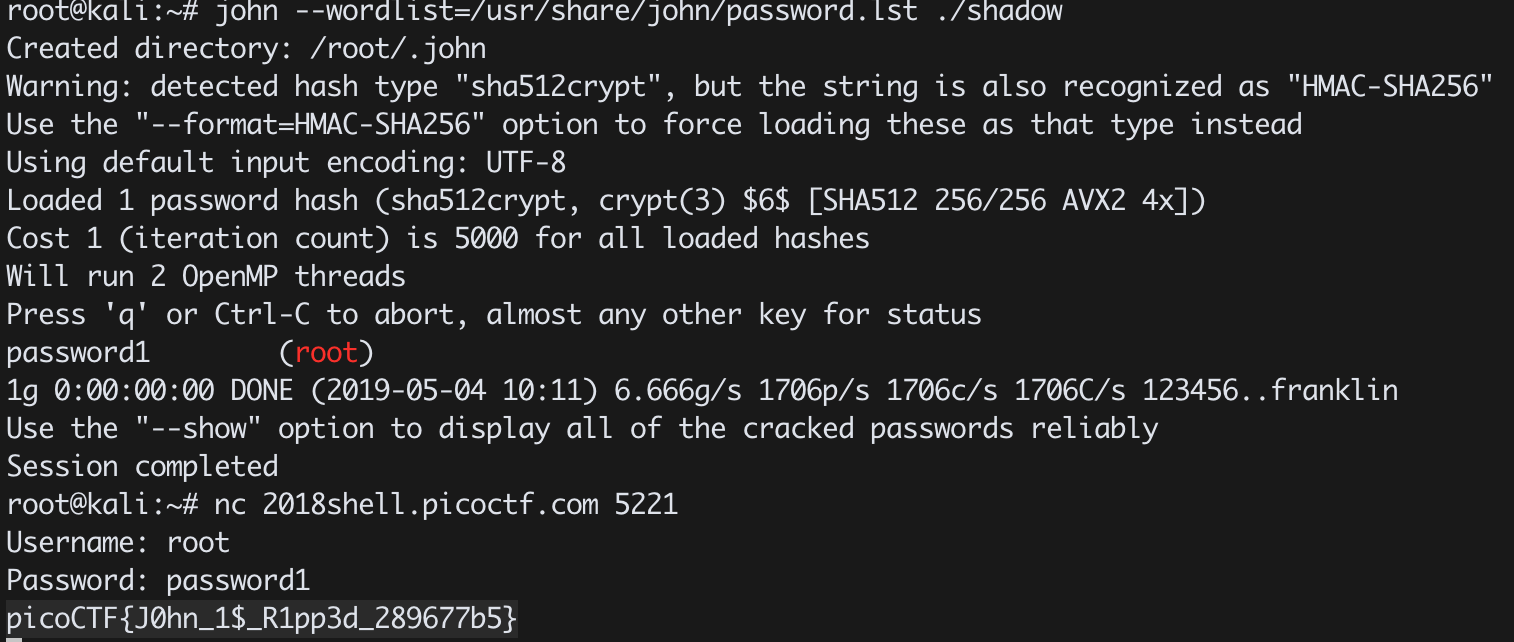1514x642 pixels.
Task: Click the 'Username: root' prompt line
Action: point(118,542)
